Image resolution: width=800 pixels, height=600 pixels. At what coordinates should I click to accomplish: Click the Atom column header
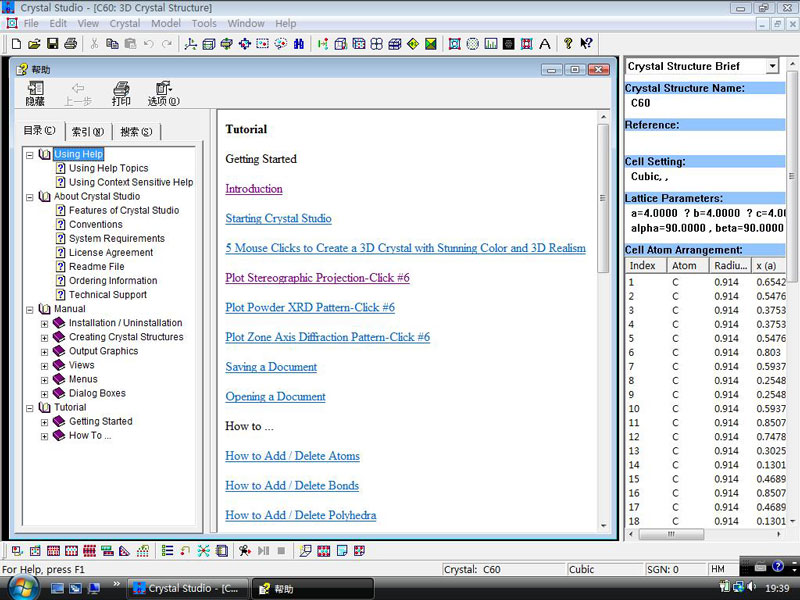[x=688, y=265]
